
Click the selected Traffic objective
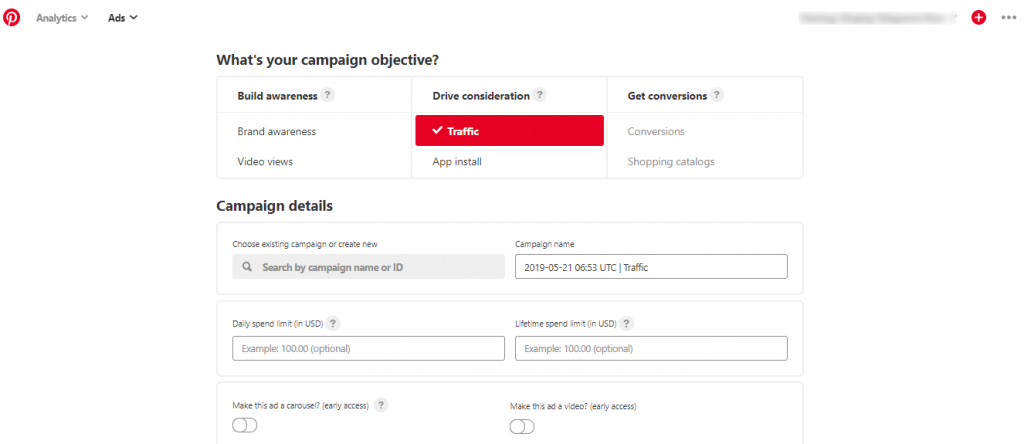click(509, 131)
